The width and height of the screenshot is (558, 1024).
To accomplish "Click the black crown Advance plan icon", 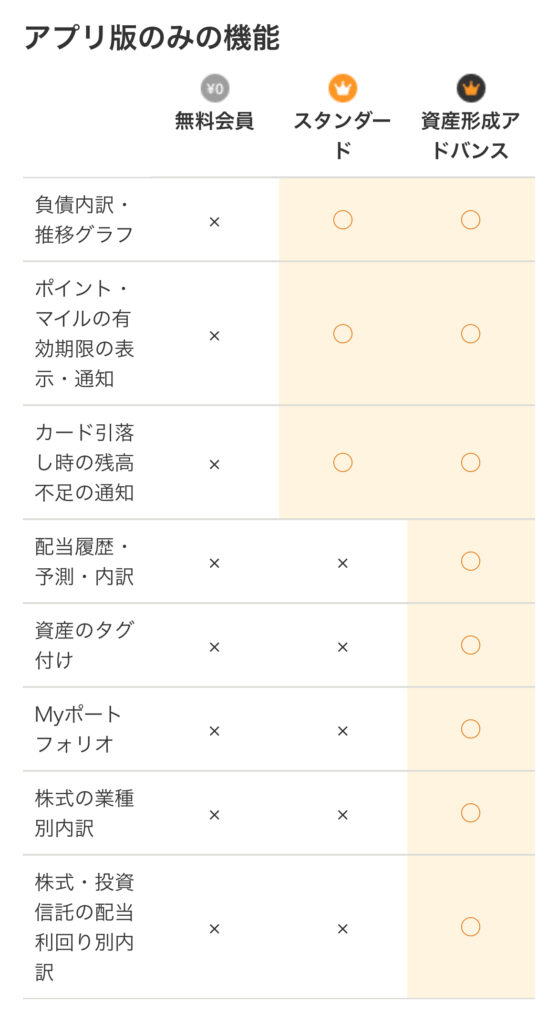I will click(470, 89).
